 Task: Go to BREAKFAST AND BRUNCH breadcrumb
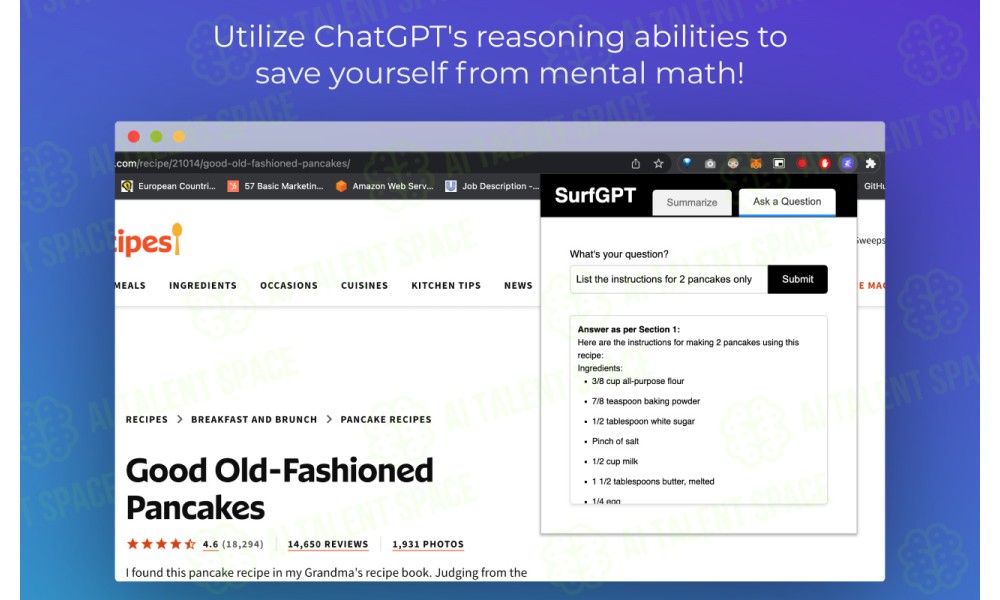254,420
